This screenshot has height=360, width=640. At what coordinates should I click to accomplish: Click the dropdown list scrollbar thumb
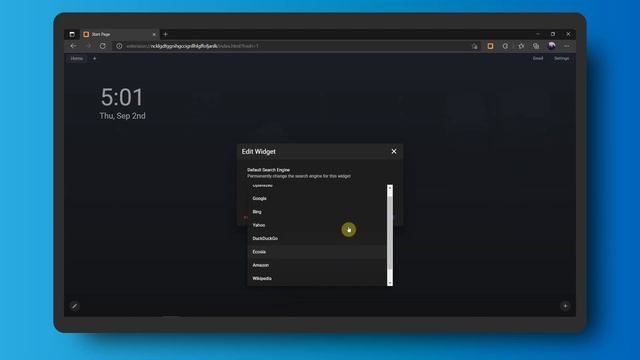390,234
